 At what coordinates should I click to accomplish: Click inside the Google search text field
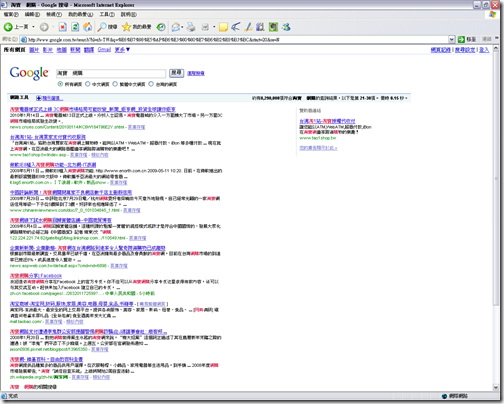pyautogui.click(x=111, y=73)
